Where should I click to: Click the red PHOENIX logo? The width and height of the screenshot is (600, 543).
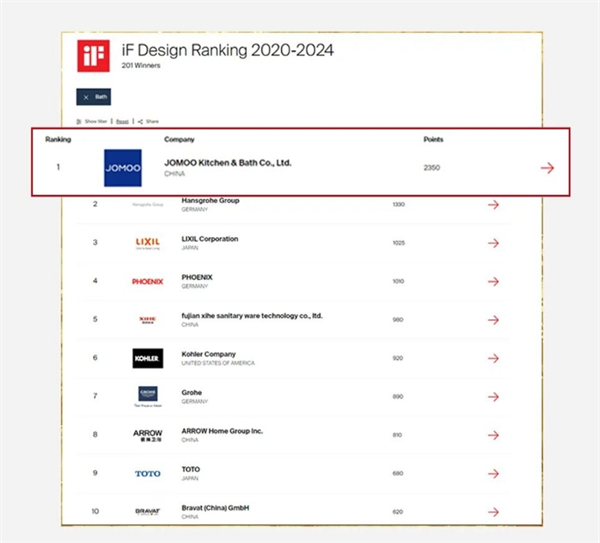point(148,282)
